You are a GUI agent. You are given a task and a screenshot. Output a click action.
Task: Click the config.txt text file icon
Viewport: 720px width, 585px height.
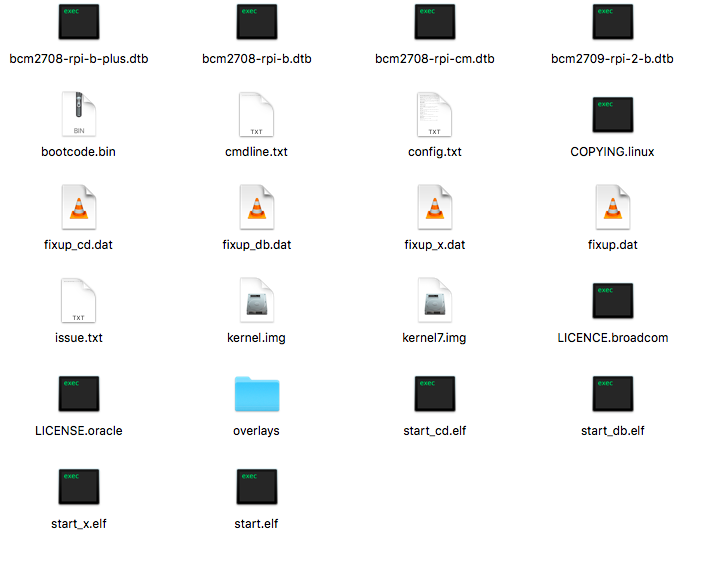pos(434,114)
